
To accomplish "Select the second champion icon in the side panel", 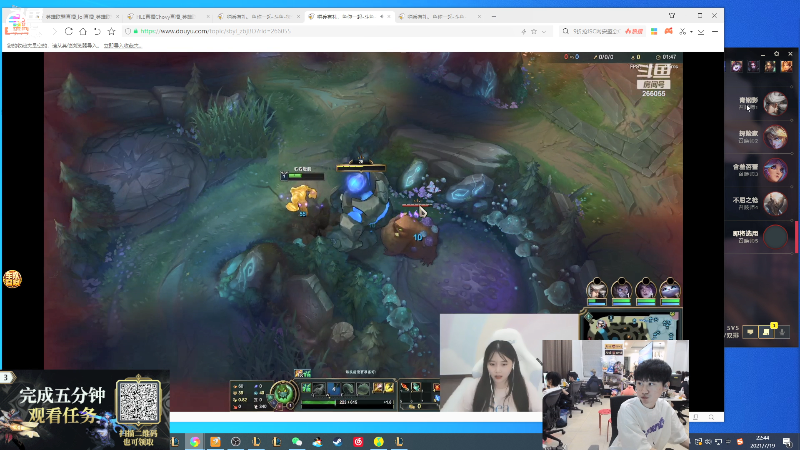I will coord(753,66).
